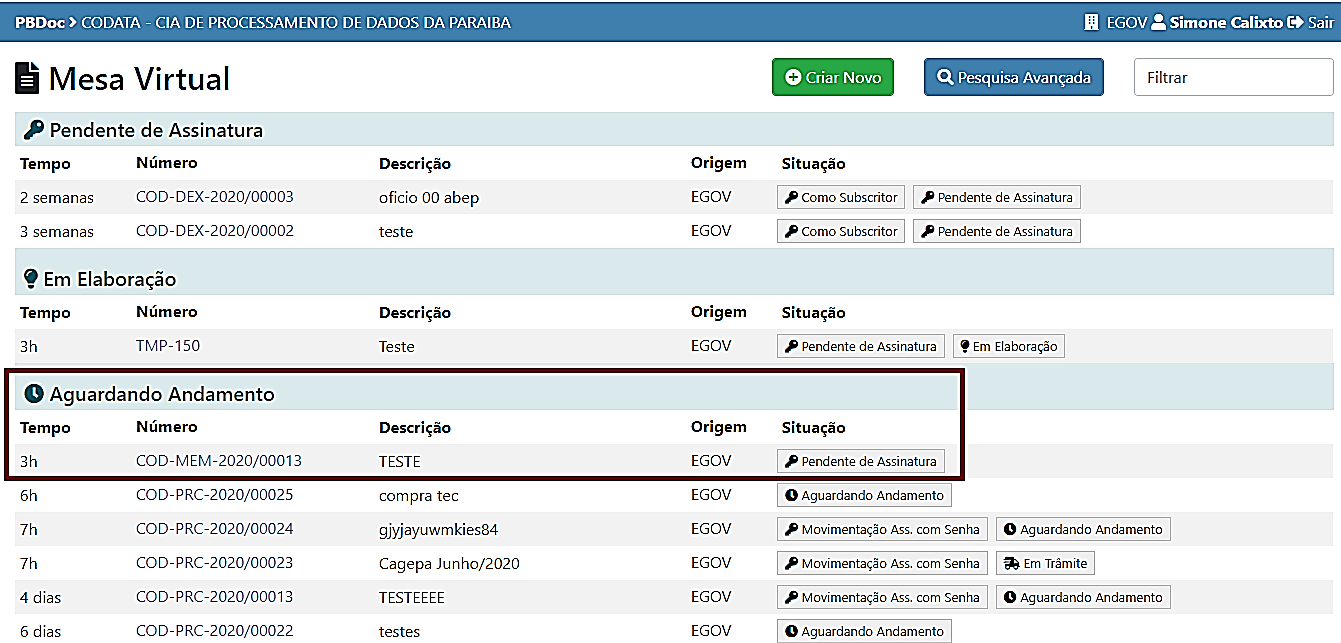The image size is (1341, 643).
Task: Open Pesquisa Avançada search
Action: (1013, 77)
